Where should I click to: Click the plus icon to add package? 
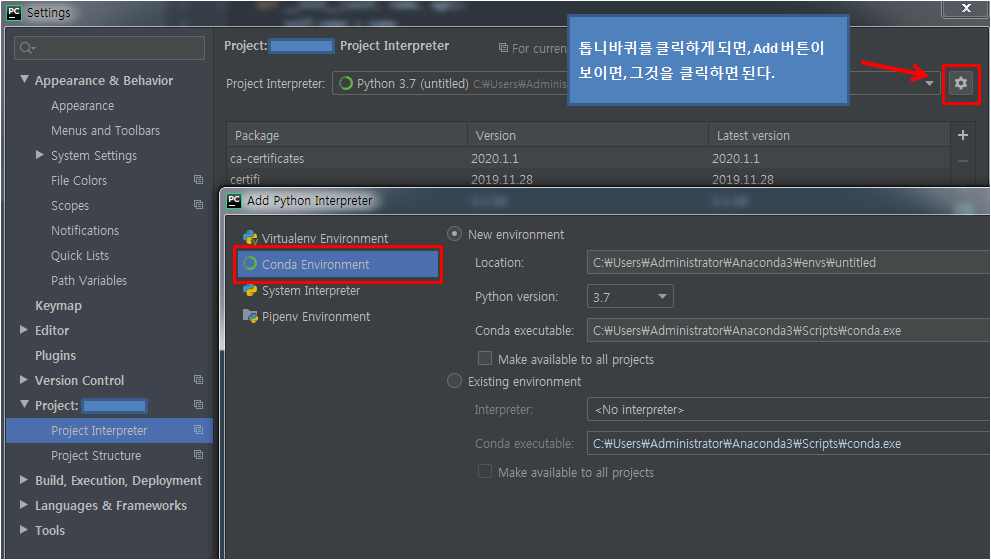pos(963,135)
